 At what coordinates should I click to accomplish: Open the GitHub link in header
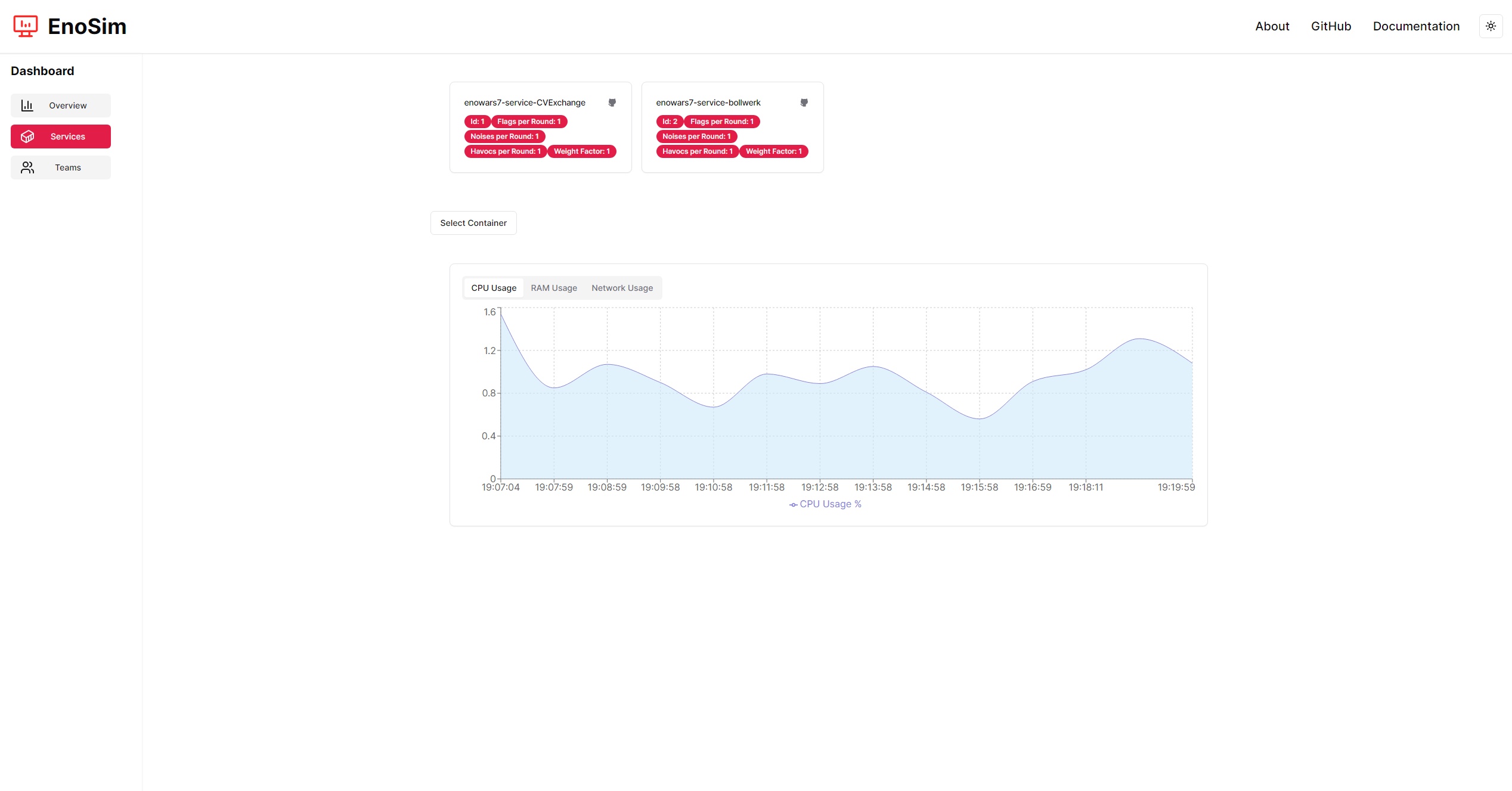click(1331, 26)
